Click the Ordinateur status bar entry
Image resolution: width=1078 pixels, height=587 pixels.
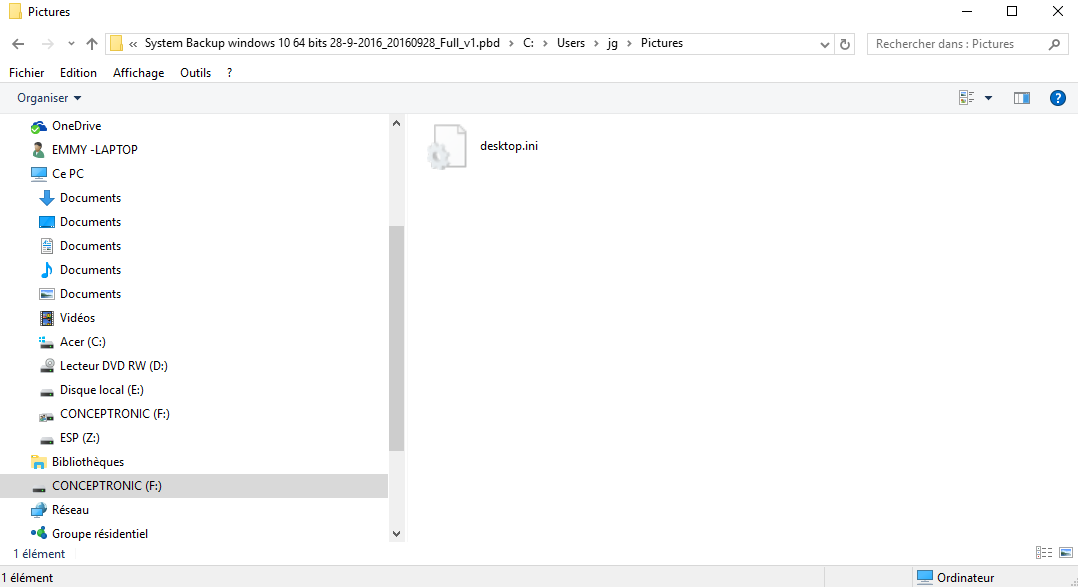tap(956, 577)
